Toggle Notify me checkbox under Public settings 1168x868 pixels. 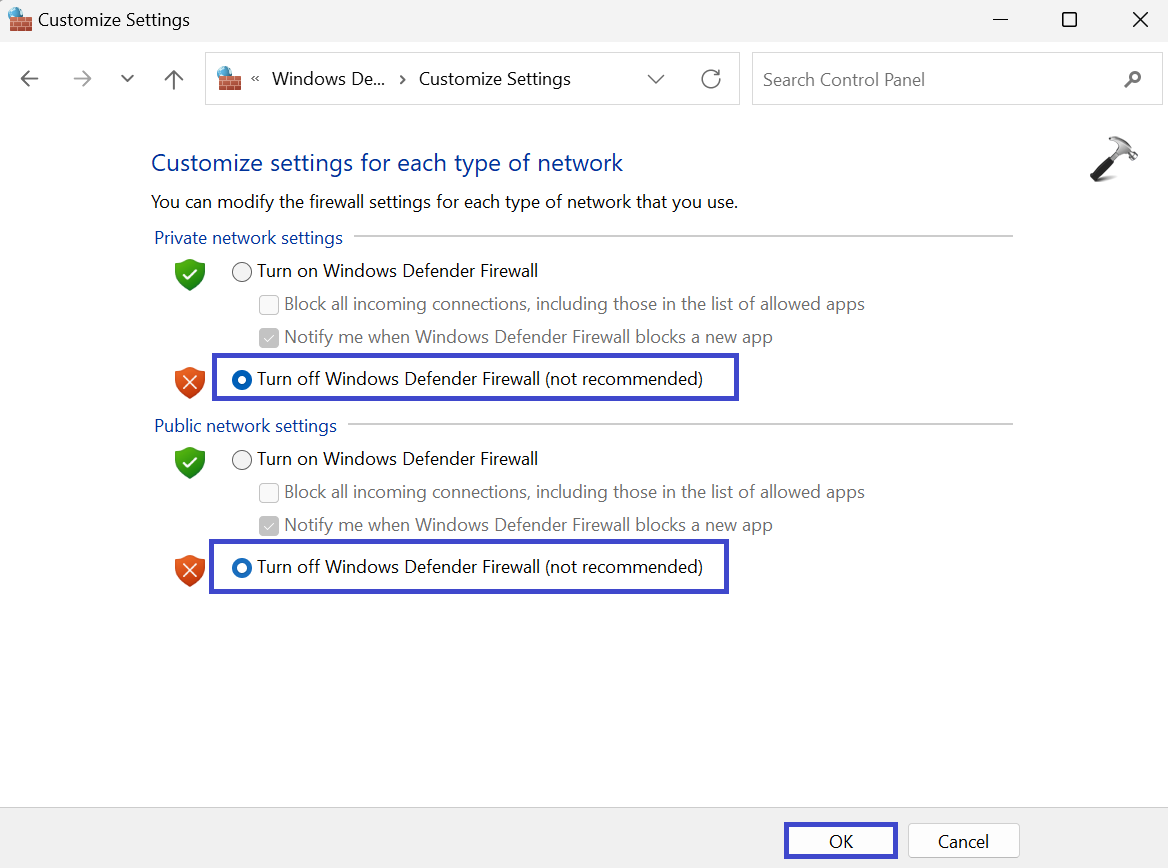click(268, 526)
